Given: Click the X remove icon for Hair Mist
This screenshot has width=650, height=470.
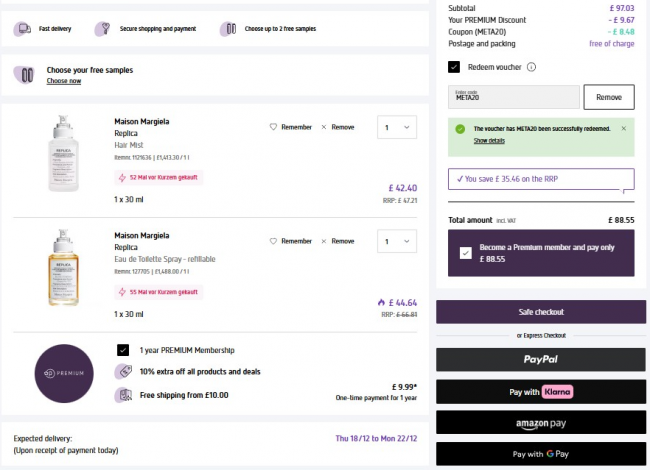Looking at the screenshot, I should tap(323, 127).
